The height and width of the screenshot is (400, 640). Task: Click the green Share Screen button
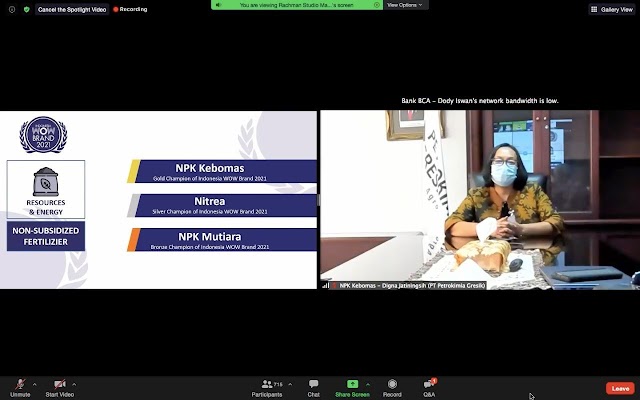(352, 388)
